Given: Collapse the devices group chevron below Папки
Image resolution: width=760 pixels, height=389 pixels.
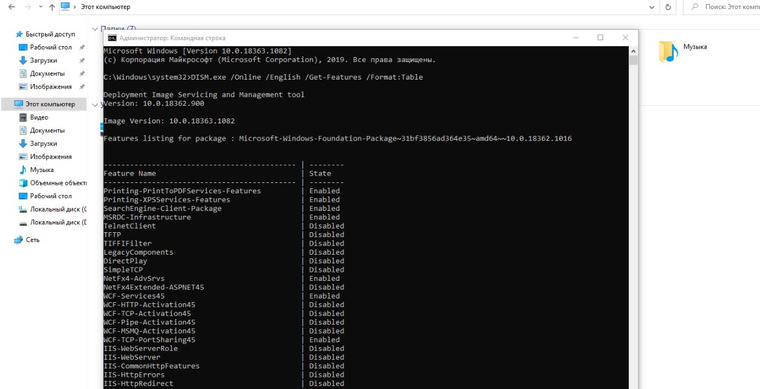Looking at the screenshot, I should pos(95,104).
